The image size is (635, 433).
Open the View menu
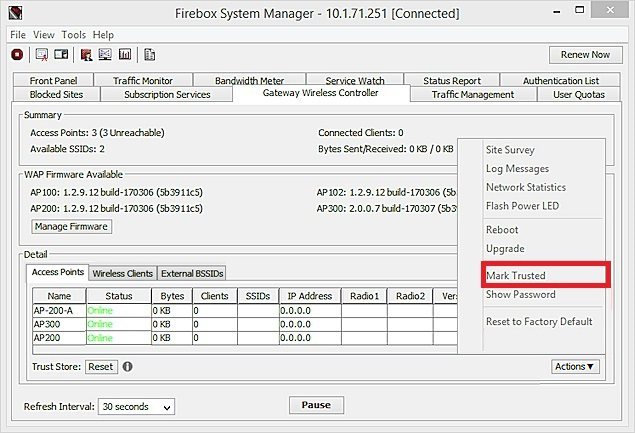click(x=44, y=35)
